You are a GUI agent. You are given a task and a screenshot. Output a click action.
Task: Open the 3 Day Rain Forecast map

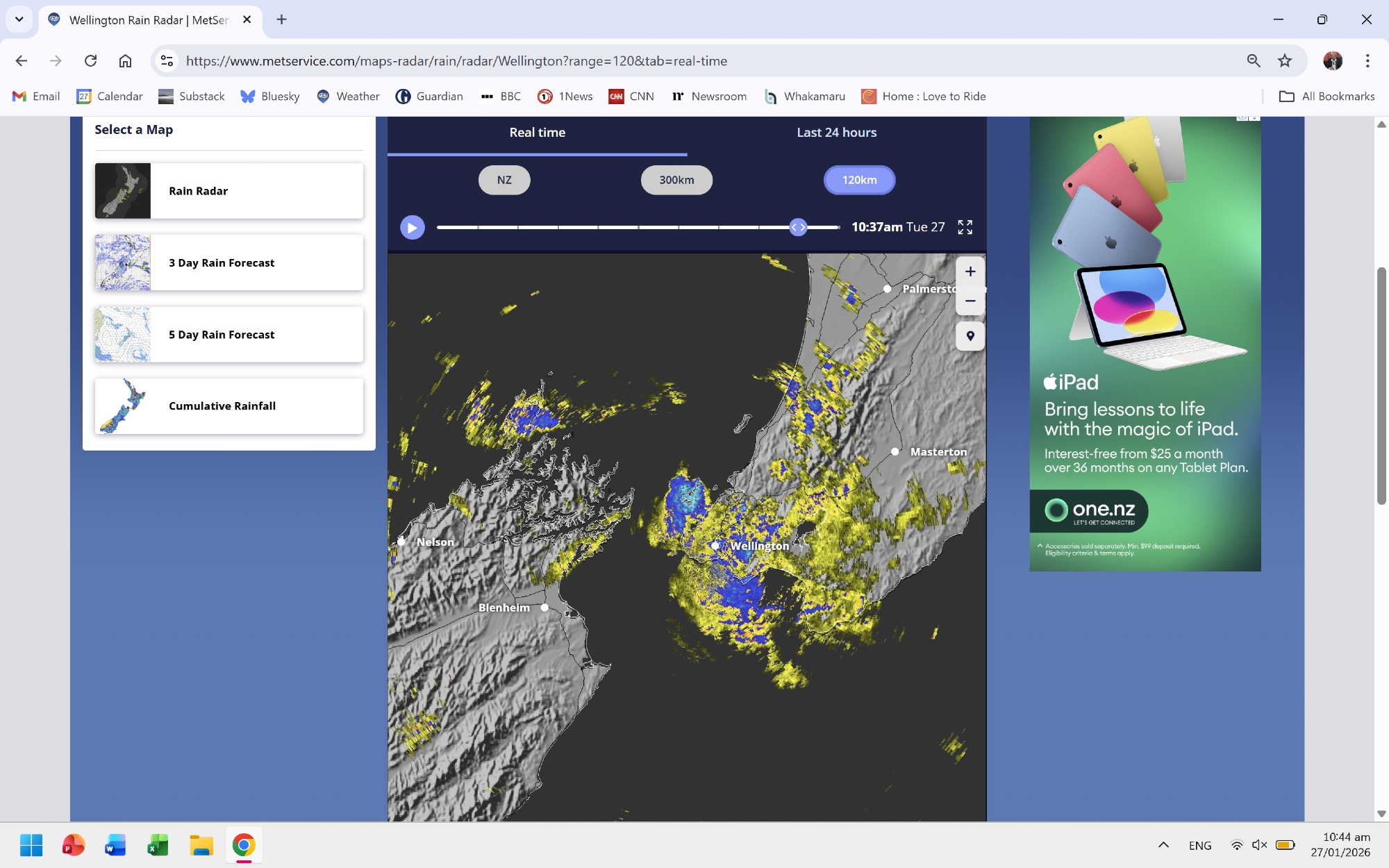tap(228, 262)
